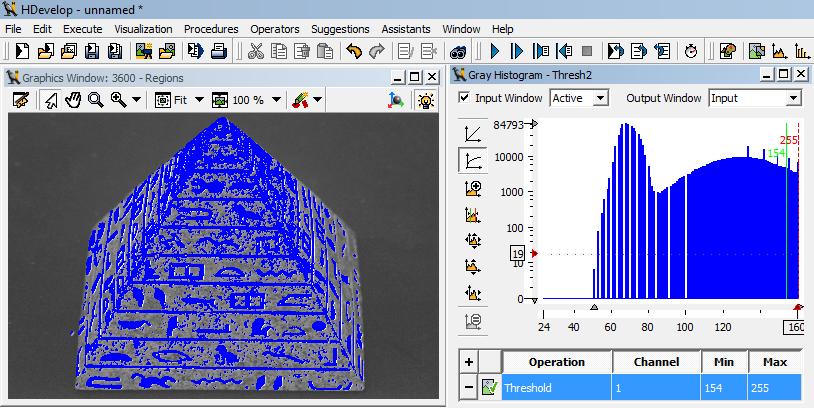Viewport: 814px width, 408px height.
Task: Click the Min value 154 cell
Action: tap(724, 387)
